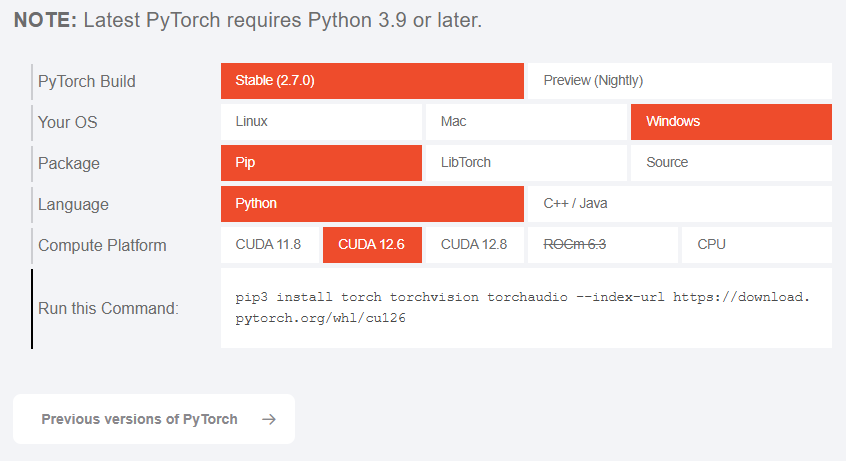This screenshot has height=461, width=846.
Task: Switch to CUDA 12.8 compute platform
Action: point(474,245)
